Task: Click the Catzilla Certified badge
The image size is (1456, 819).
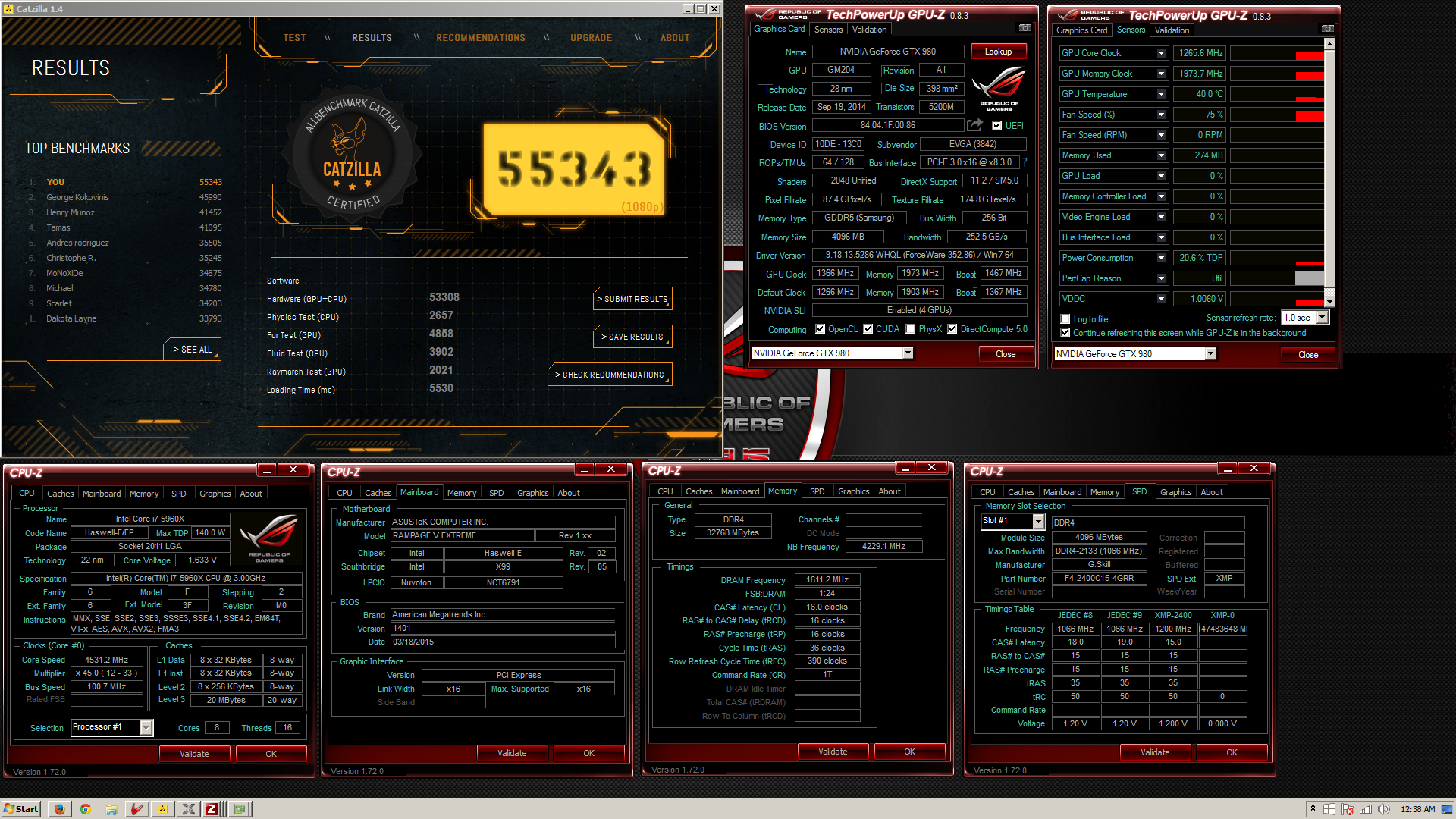Action: (353, 155)
